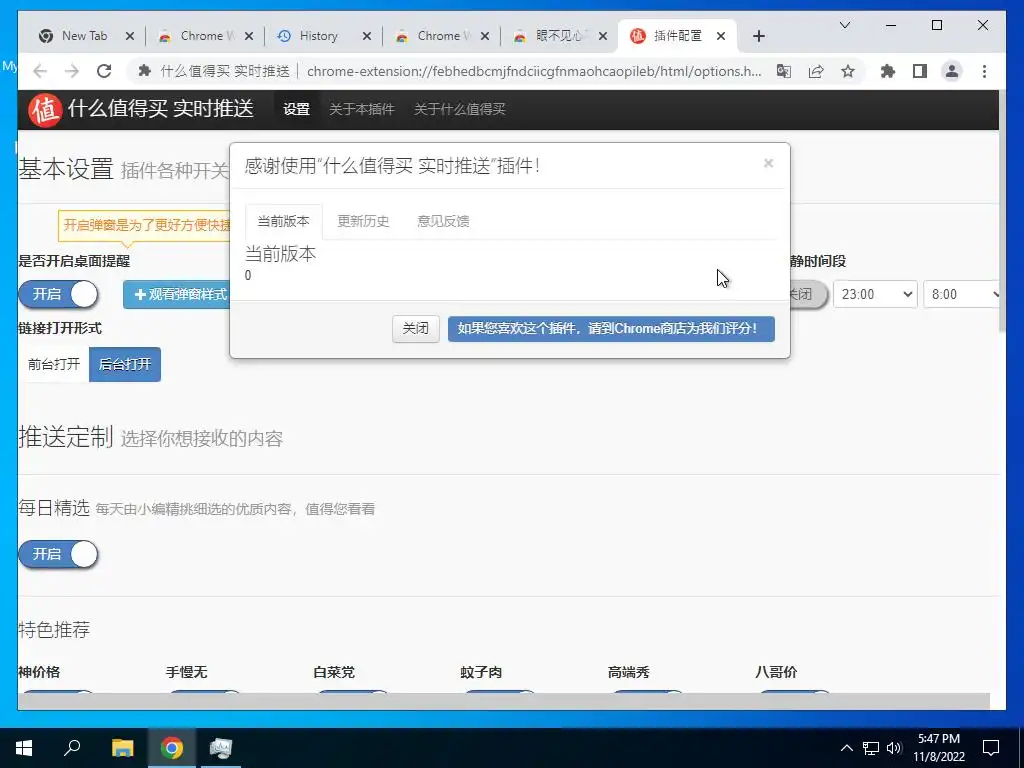1024x768 pixels.
Task: Expand the tab search chevron
Action: click(x=844, y=25)
